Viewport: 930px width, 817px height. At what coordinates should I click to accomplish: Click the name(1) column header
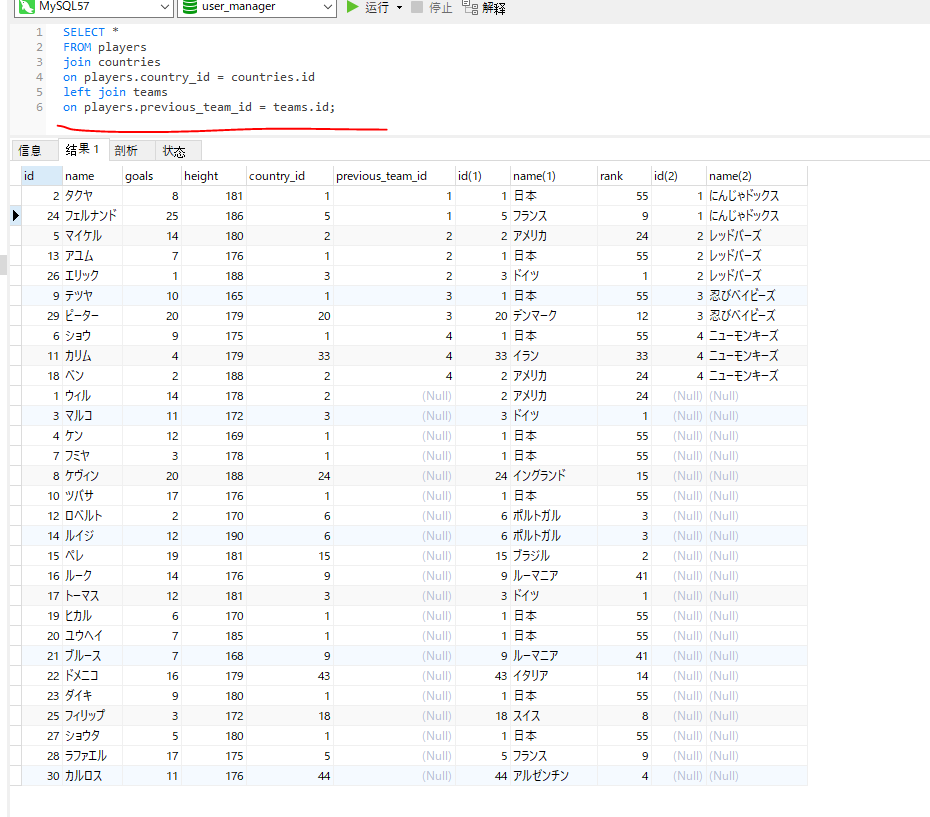(x=553, y=176)
